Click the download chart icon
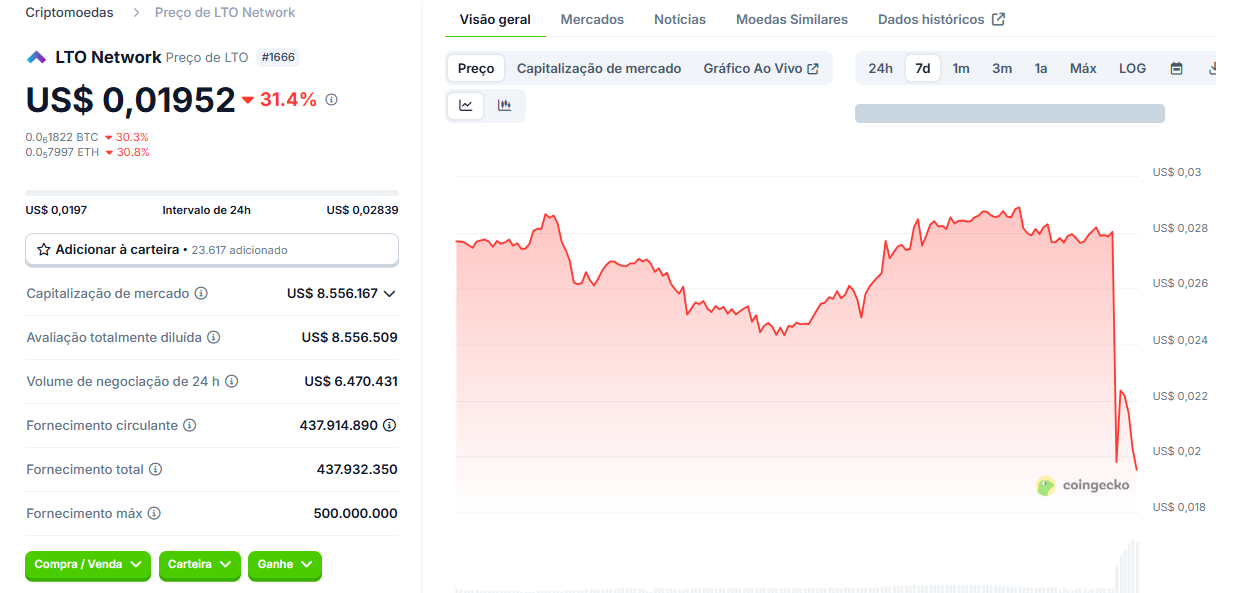1255x593 pixels. coord(1212,68)
